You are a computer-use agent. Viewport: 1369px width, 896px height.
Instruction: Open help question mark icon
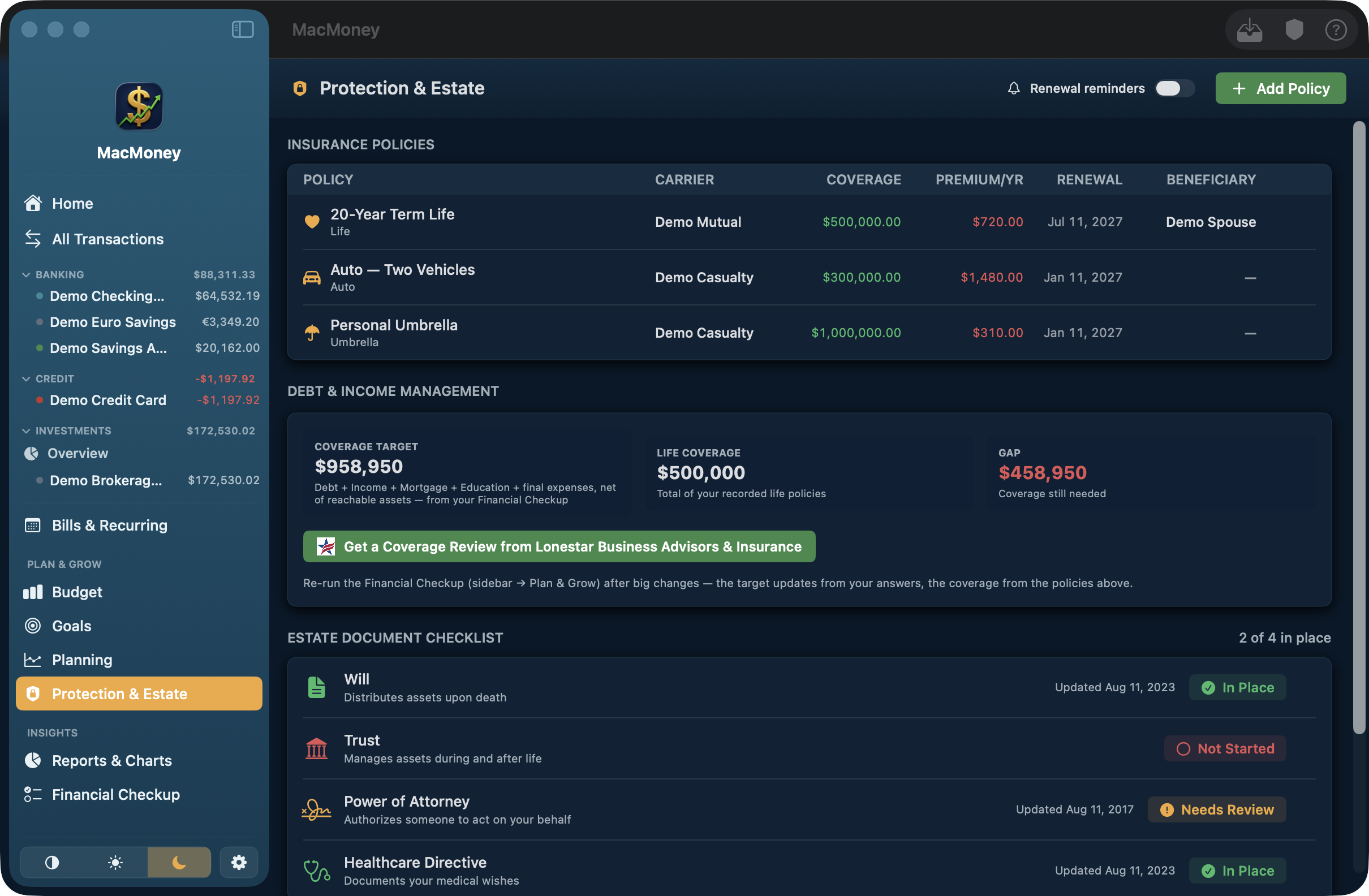pyautogui.click(x=1336, y=30)
